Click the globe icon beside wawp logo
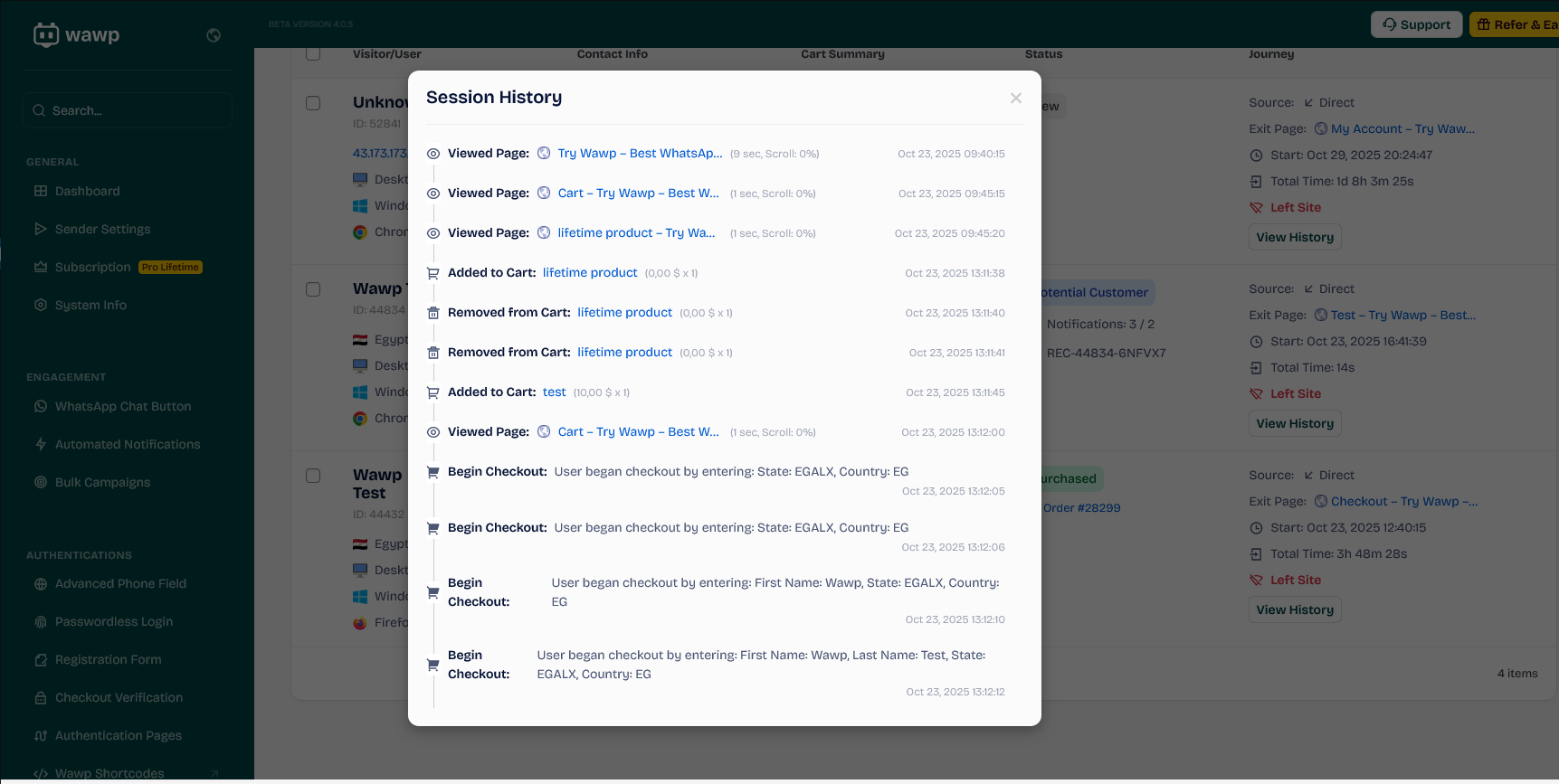The height and width of the screenshot is (784, 1559). (x=214, y=35)
